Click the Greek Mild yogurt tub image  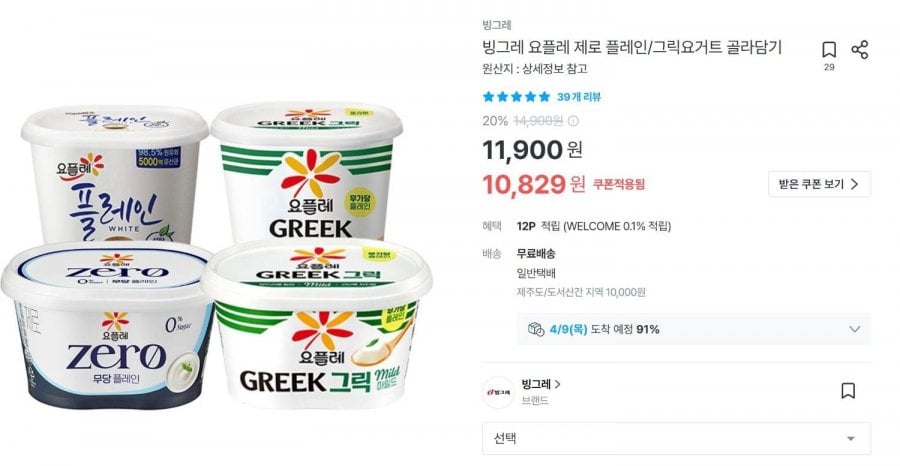point(316,323)
